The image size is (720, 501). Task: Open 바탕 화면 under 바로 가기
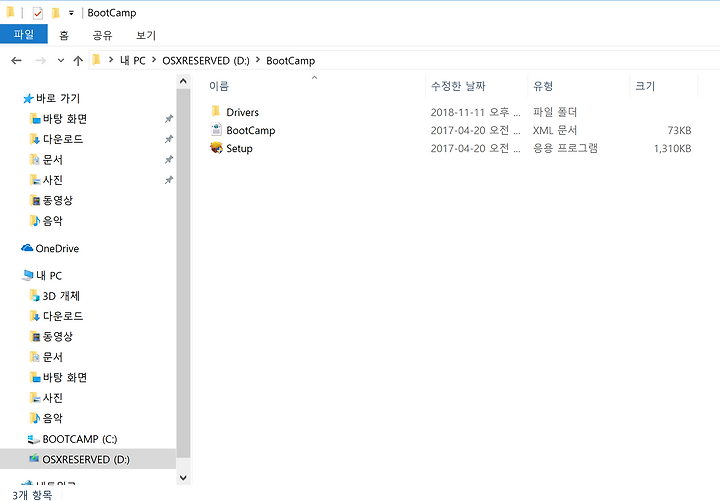[65, 119]
